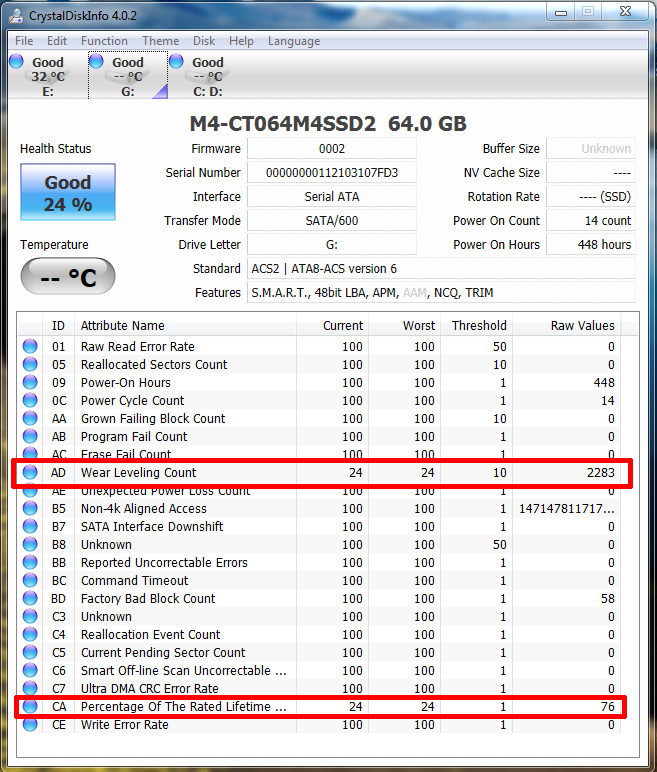
Task: Click status icon for Reallocation Event Count
Action: tap(30, 634)
